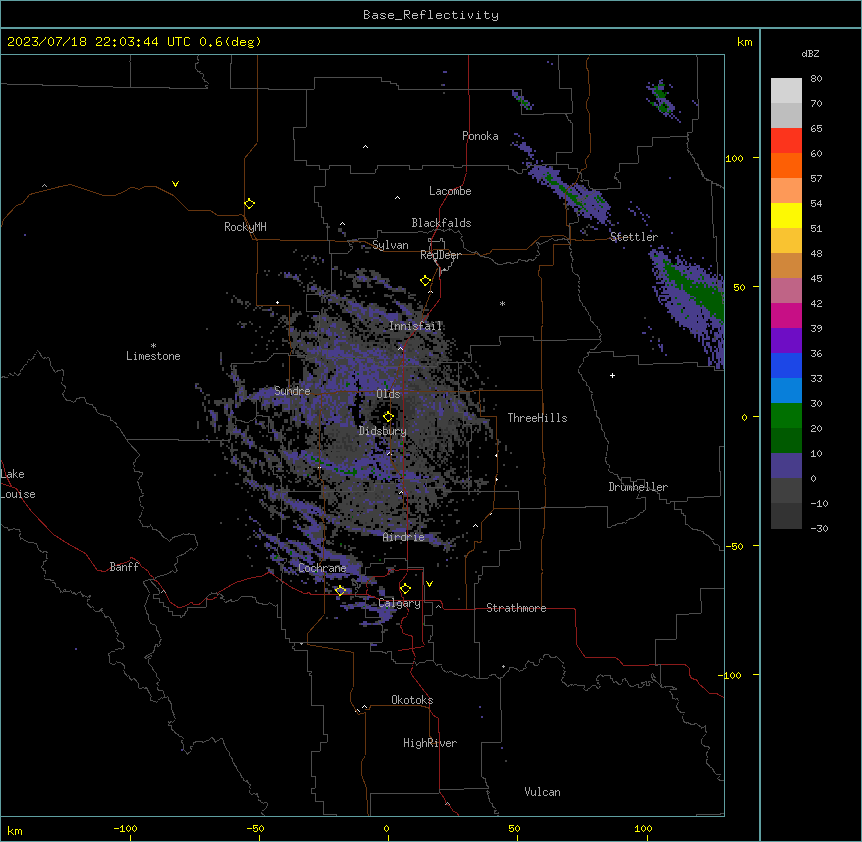Click the Okotoks city label
Viewport: 862px width, 842px height.
(412, 700)
